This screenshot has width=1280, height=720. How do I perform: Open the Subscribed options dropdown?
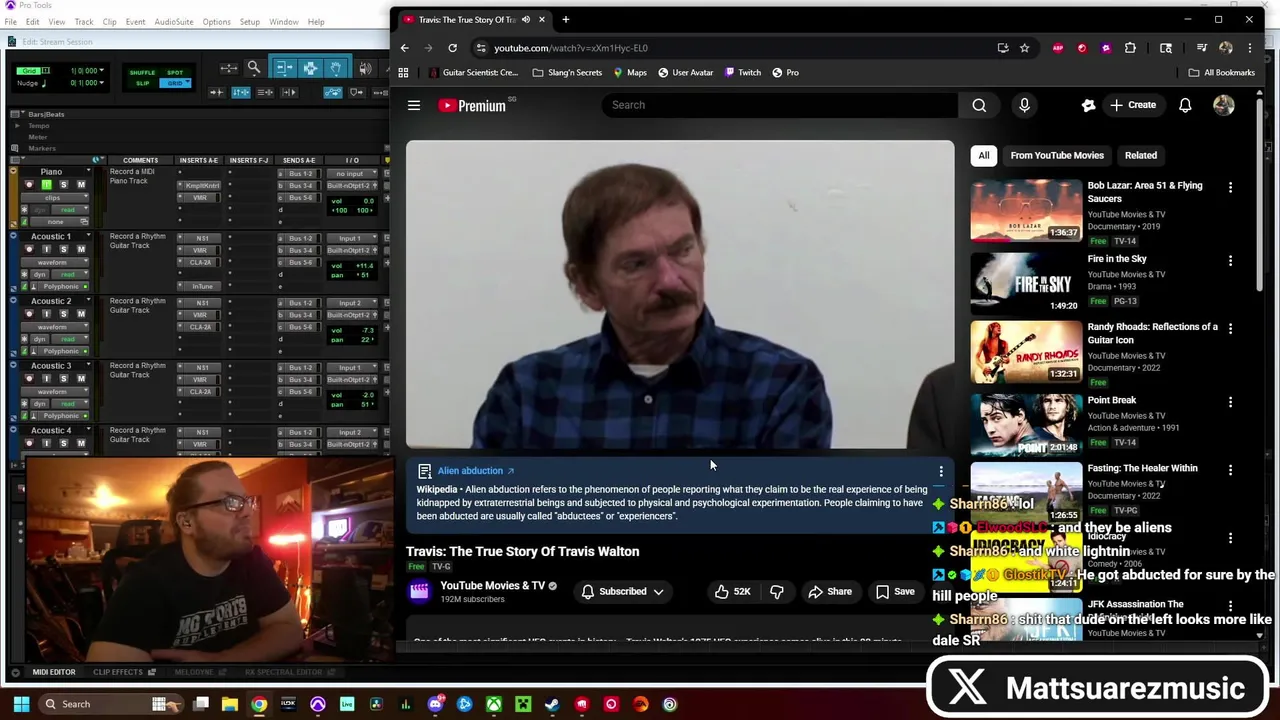coord(624,592)
